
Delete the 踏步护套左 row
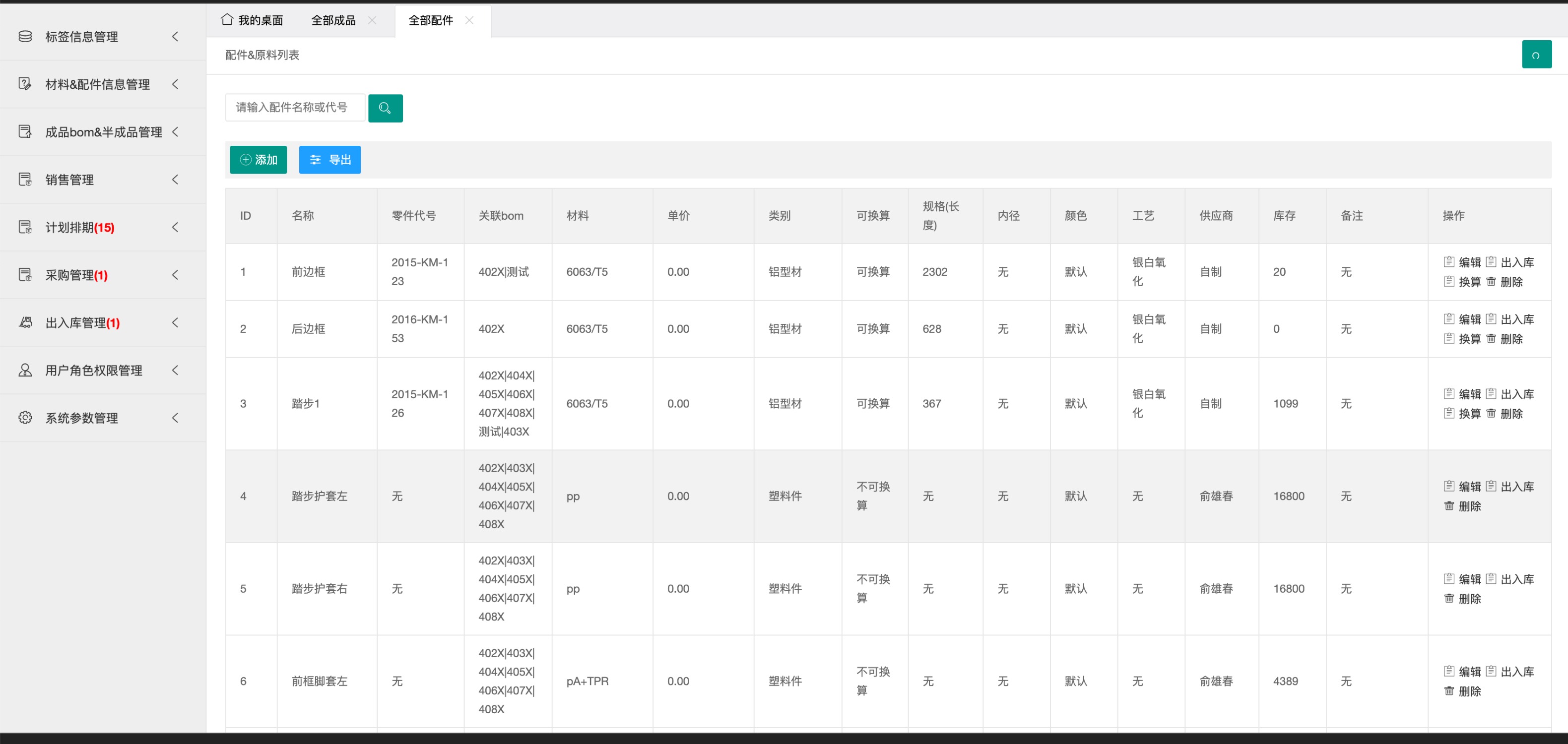coord(1462,505)
